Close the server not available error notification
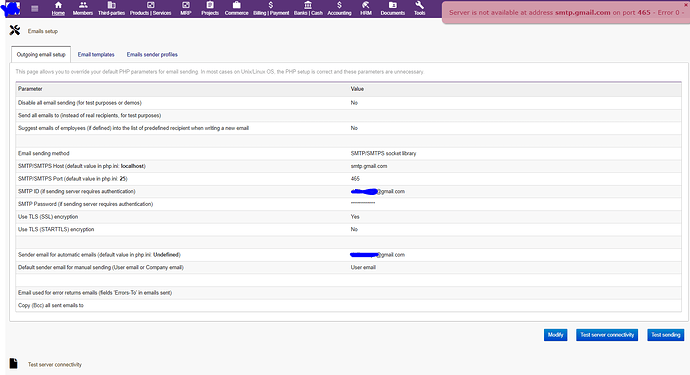This screenshot has width=690, height=375. 685,5
